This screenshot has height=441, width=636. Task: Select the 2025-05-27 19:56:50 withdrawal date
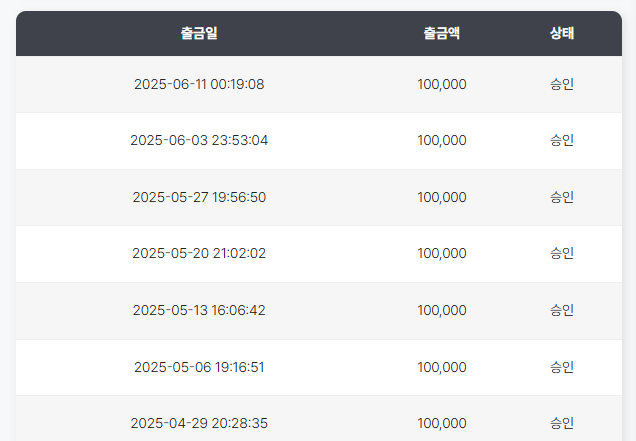click(x=199, y=197)
